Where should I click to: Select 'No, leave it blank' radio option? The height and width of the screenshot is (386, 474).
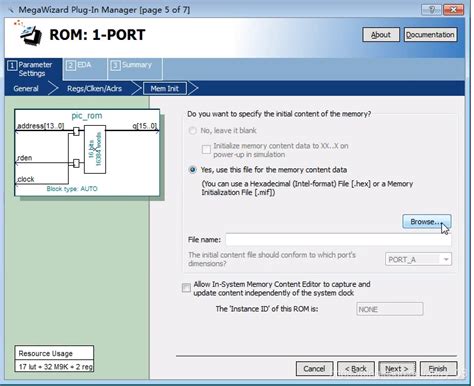point(193,130)
